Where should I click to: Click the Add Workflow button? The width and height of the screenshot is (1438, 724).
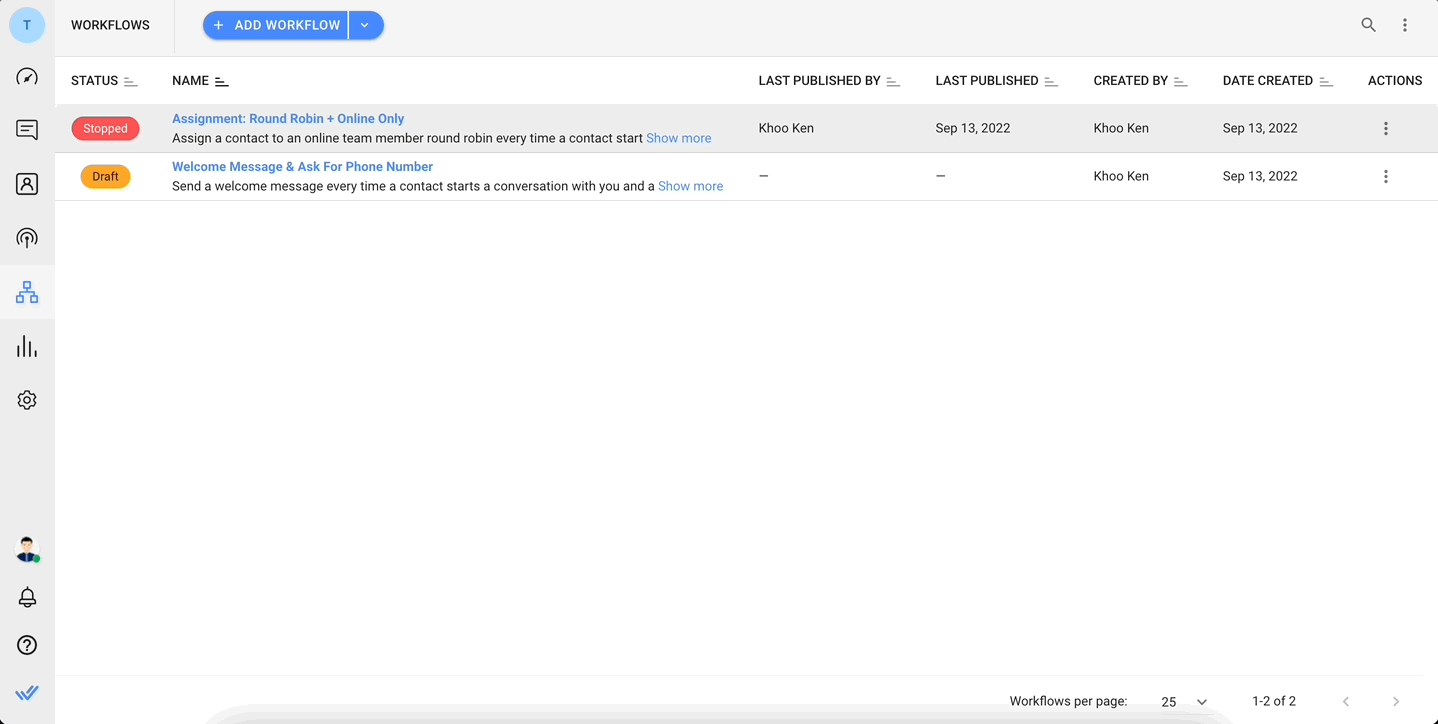click(276, 25)
